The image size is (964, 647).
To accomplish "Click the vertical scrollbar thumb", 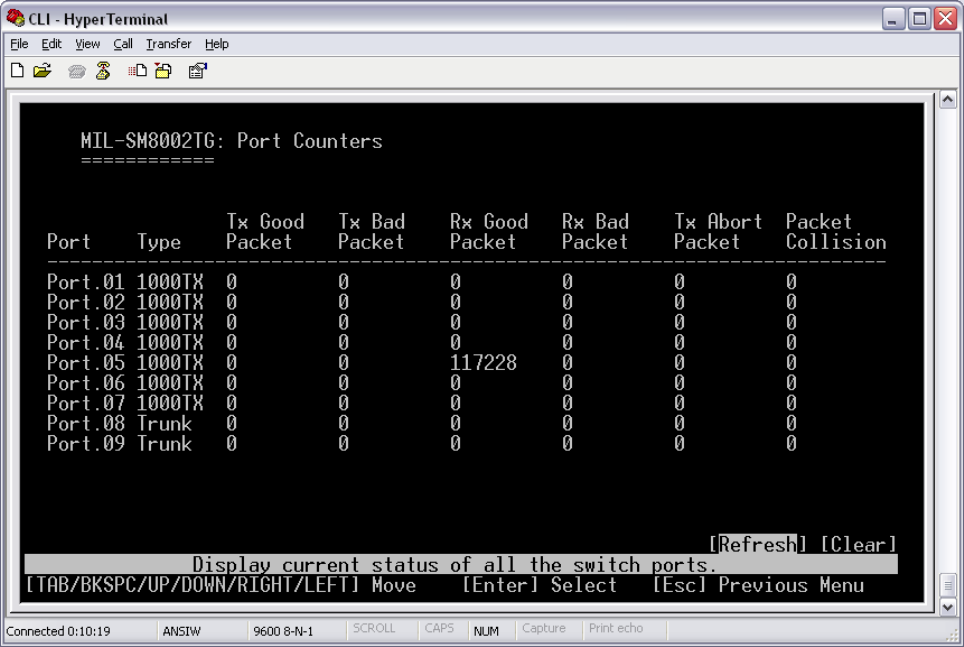I will (x=947, y=585).
